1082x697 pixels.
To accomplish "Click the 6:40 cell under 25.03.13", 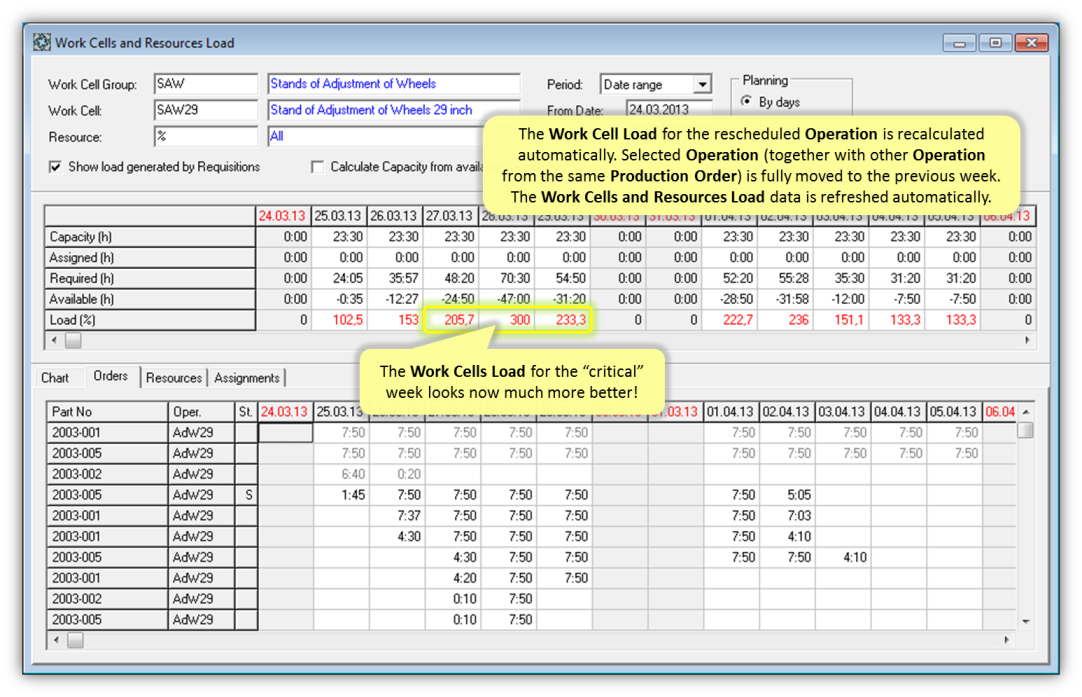I will tap(342, 474).
